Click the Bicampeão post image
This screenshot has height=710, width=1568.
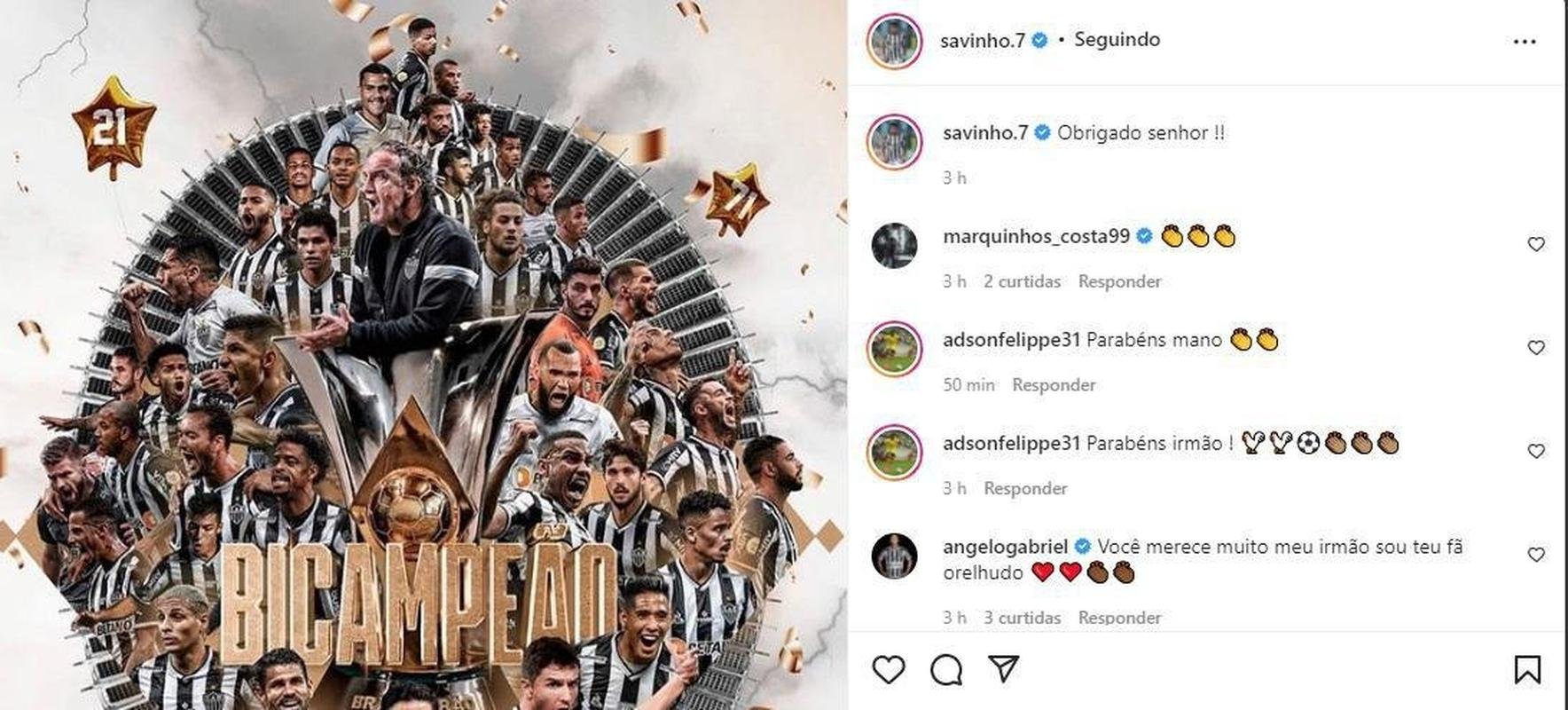click(x=423, y=355)
